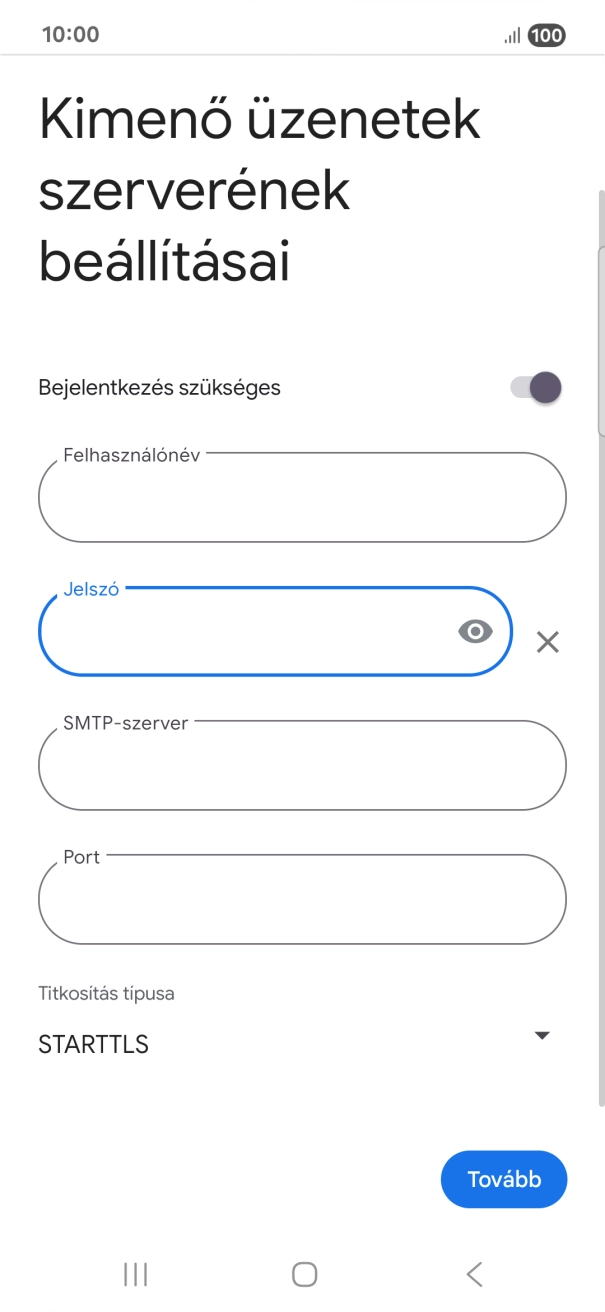Clear the Jelszó field with the X icon
The width and height of the screenshot is (605, 1312).
(x=548, y=643)
